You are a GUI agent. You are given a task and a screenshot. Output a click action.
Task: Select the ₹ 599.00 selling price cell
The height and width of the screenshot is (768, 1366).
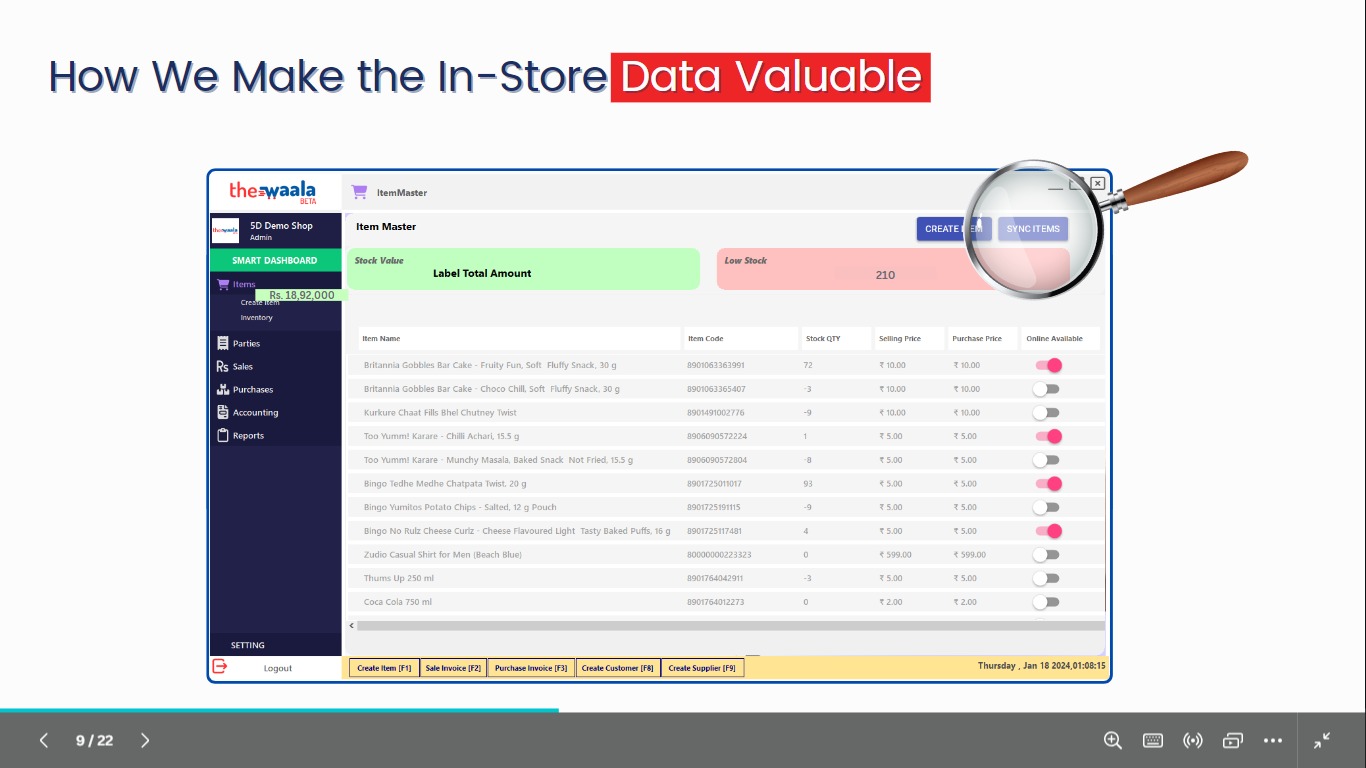pos(895,554)
